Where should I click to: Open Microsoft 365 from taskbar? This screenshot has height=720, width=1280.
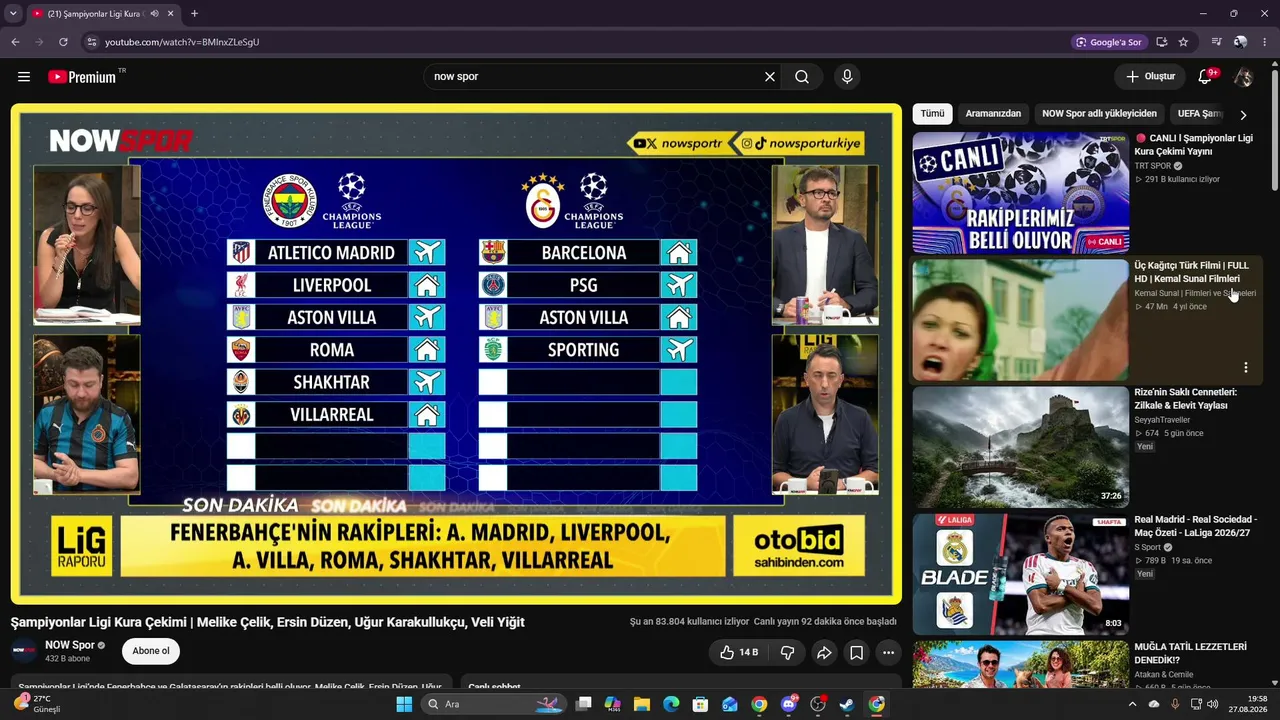613,704
